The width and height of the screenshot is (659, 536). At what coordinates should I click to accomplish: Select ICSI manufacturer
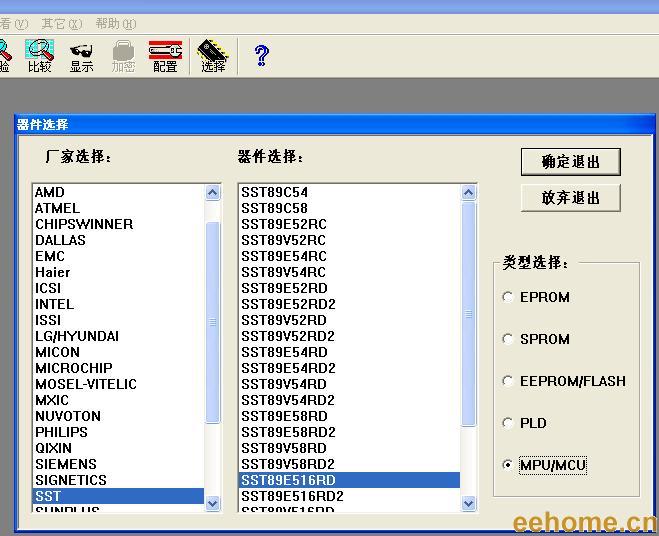tap(118, 288)
